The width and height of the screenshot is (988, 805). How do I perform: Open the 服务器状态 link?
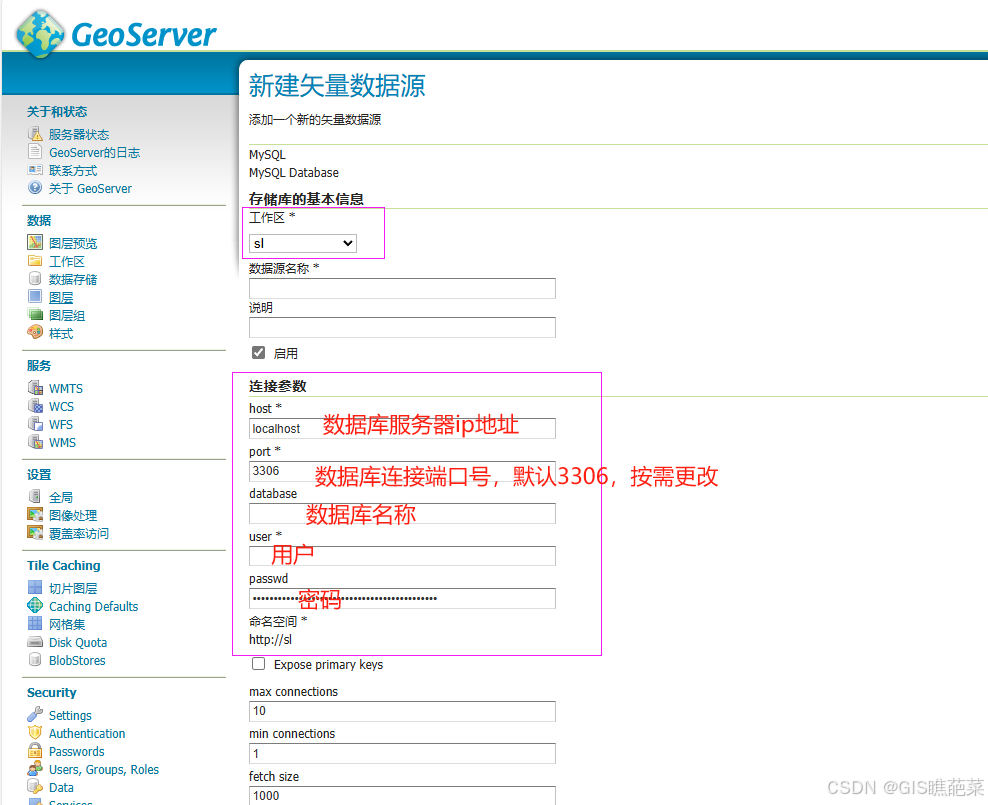tap(79, 134)
